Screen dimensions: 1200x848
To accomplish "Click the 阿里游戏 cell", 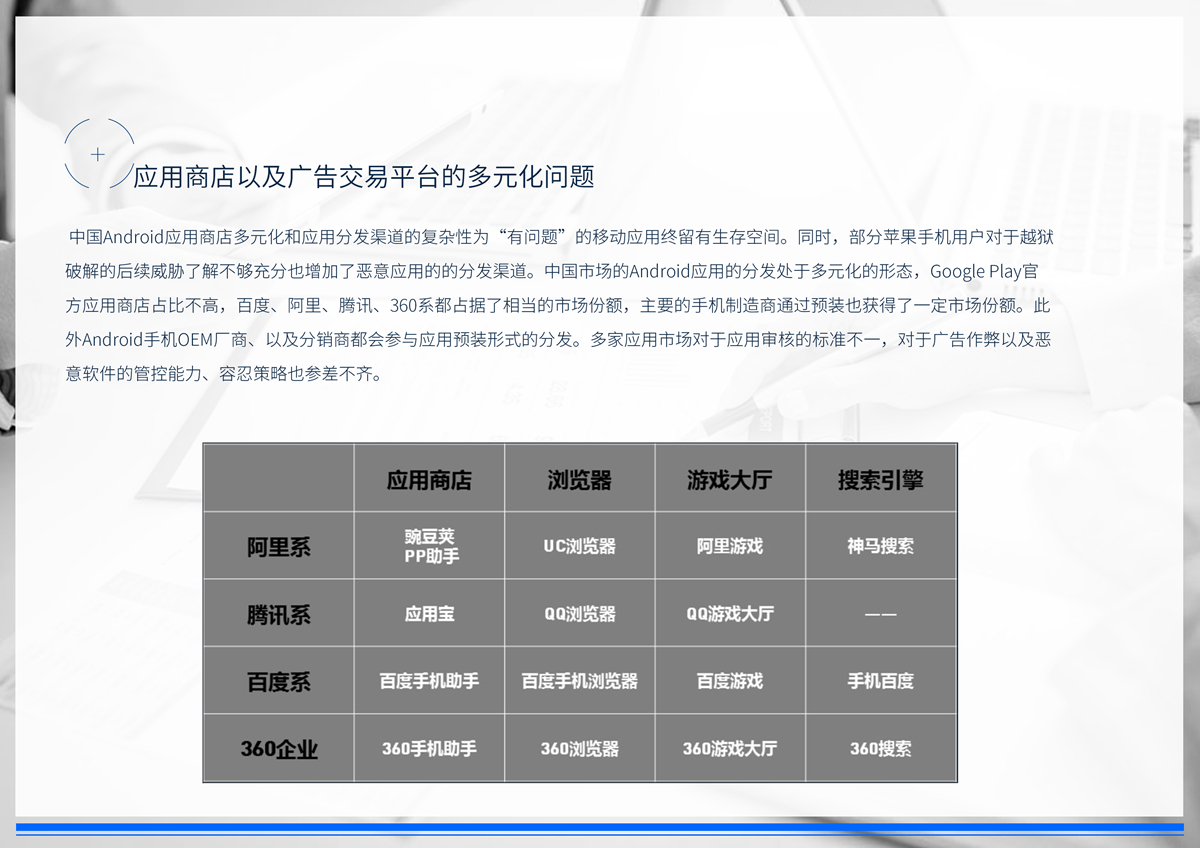I will point(730,546).
